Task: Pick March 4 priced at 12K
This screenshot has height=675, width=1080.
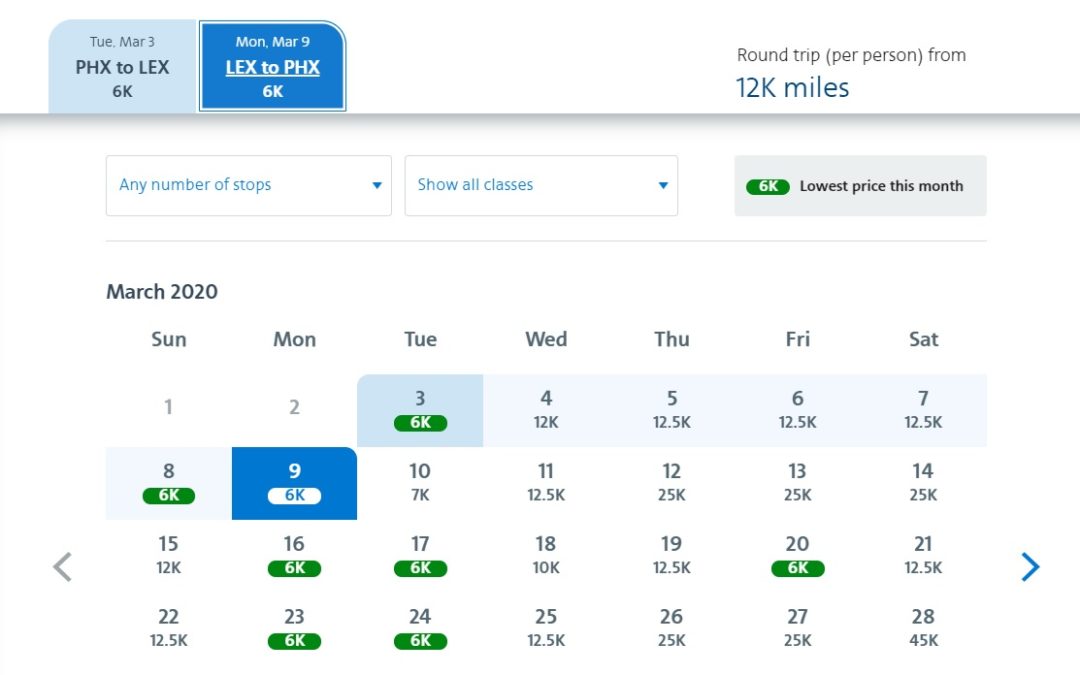Action: click(x=546, y=410)
